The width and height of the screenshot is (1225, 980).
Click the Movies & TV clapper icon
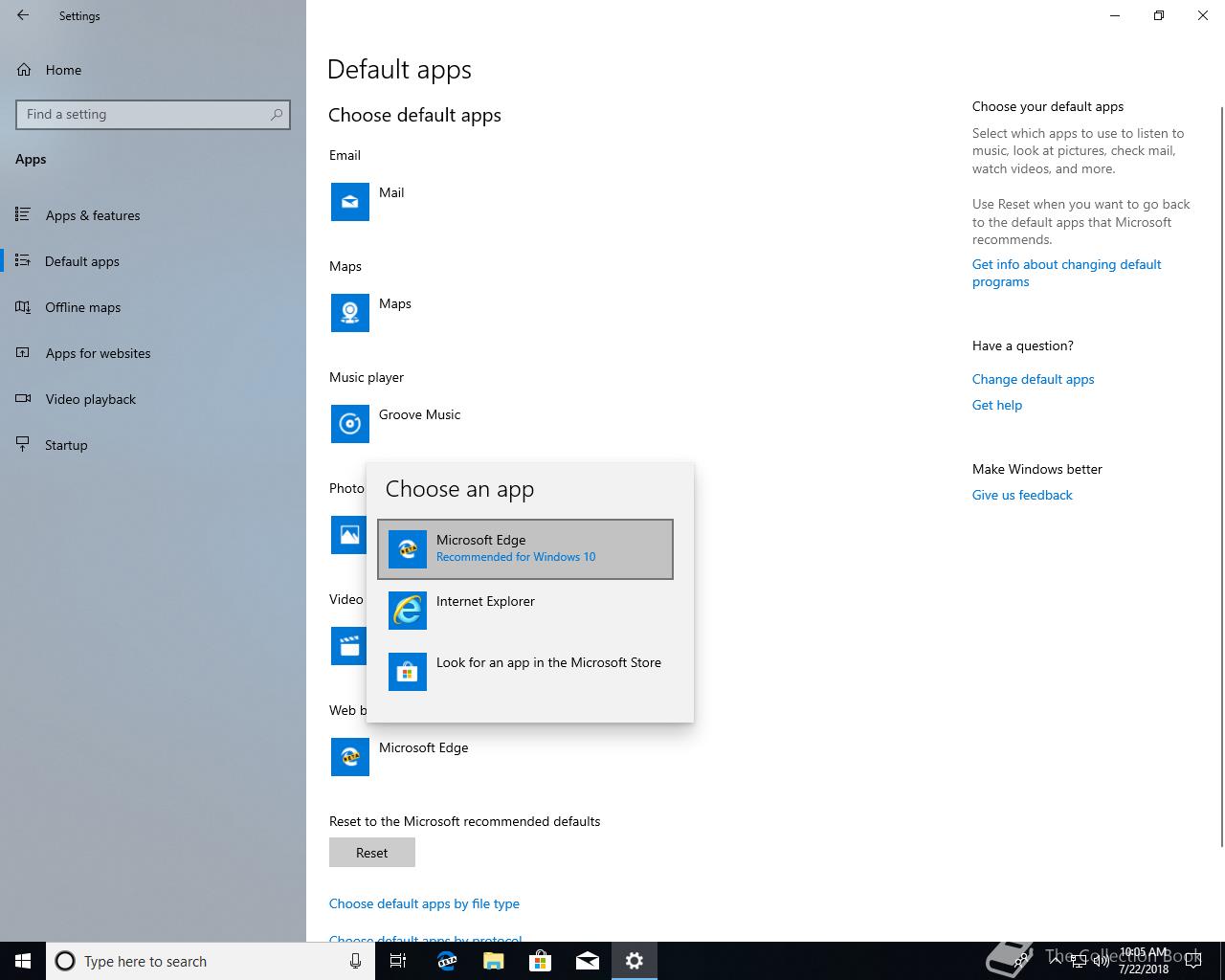348,646
